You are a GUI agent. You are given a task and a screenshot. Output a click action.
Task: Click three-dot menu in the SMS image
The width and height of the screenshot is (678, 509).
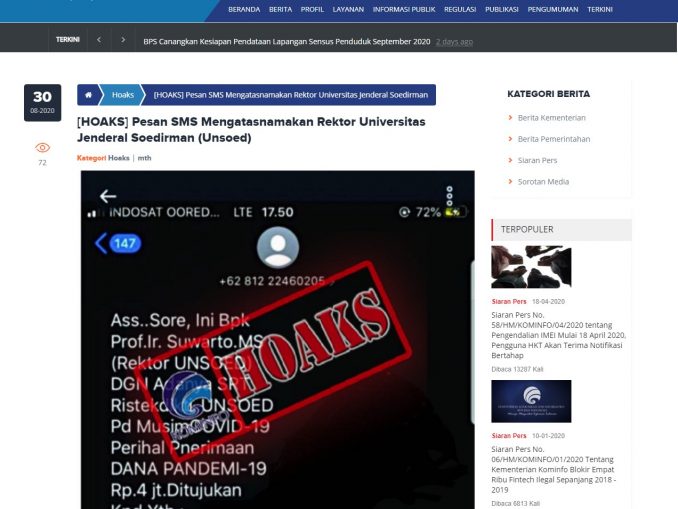pyautogui.click(x=450, y=196)
